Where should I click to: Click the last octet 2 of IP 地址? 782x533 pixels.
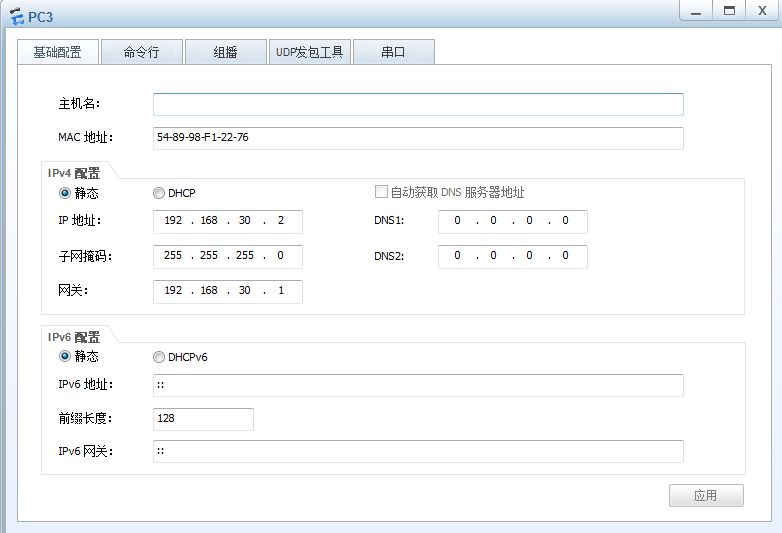281,220
